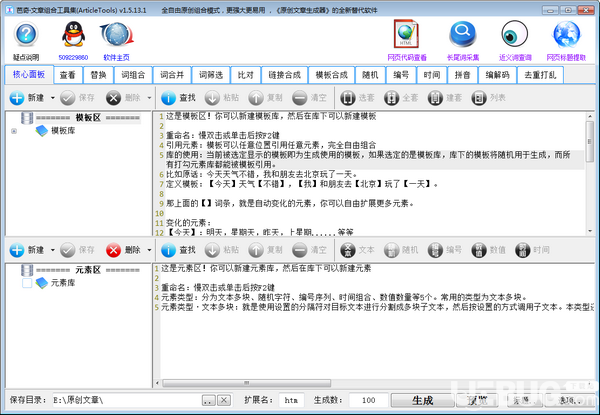
Task: Click 粘贴 in the element toolbar
Action: (222, 250)
